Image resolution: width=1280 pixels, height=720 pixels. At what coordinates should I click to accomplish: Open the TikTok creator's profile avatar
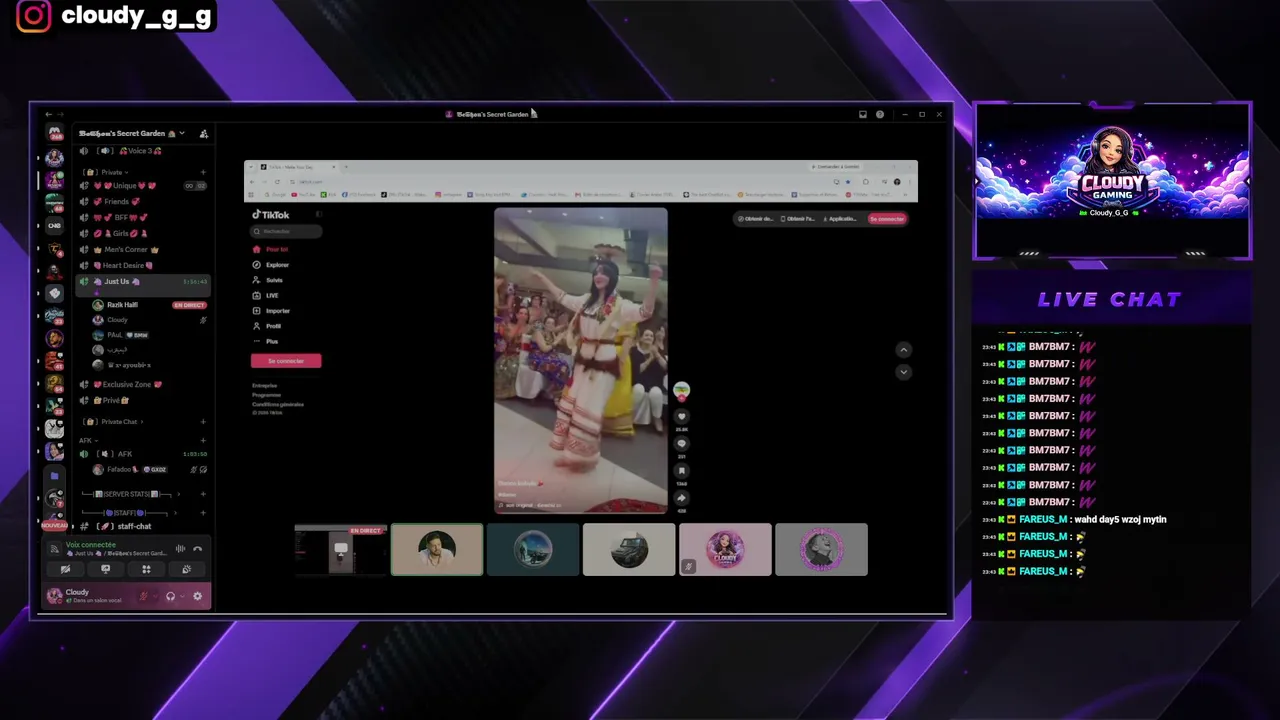681,390
